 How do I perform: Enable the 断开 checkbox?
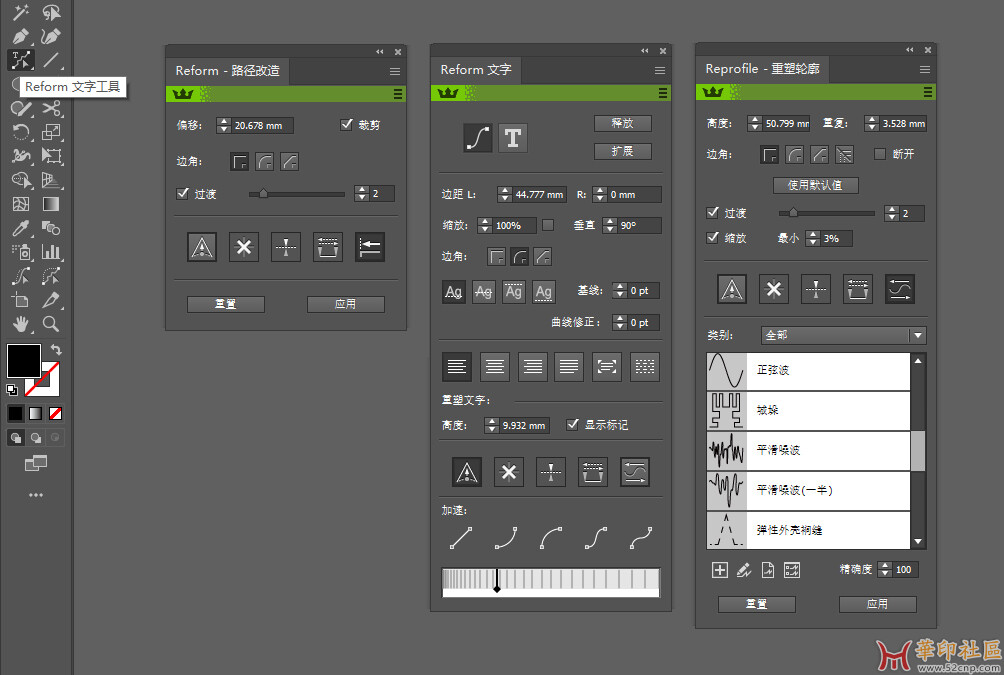(x=880, y=154)
